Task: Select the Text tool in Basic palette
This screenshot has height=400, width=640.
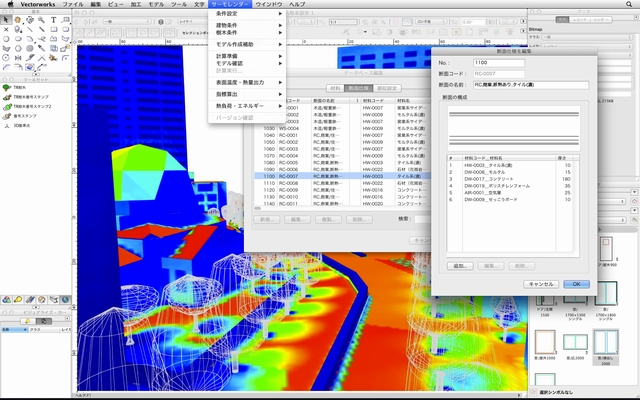Action: pos(53,19)
